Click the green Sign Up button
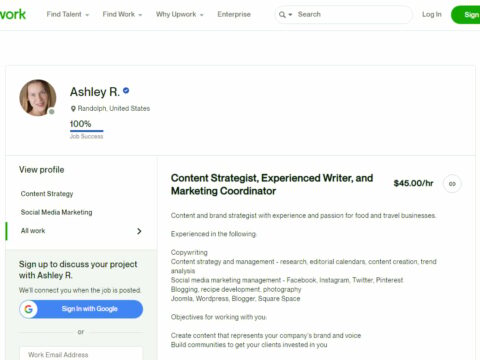480x360 pixels. tap(466, 15)
